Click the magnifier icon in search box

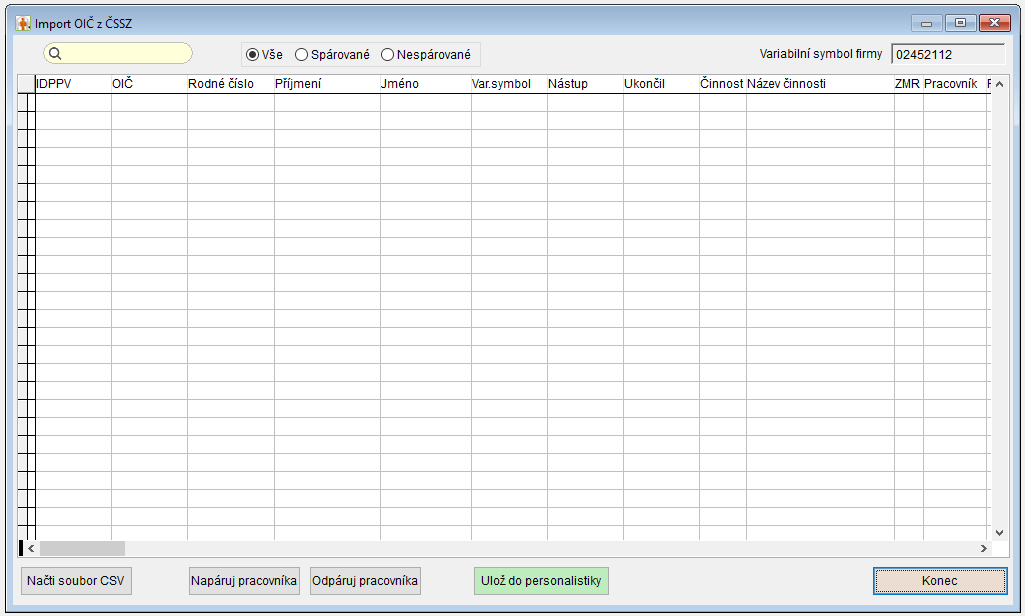[x=55, y=54]
